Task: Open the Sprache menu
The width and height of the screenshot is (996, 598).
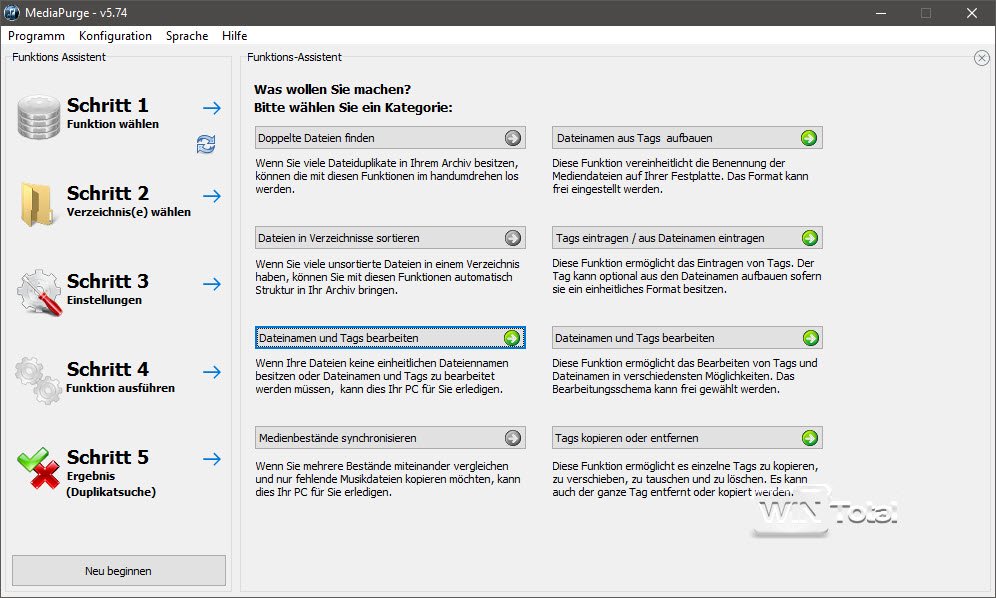Action: click(187, 36)
